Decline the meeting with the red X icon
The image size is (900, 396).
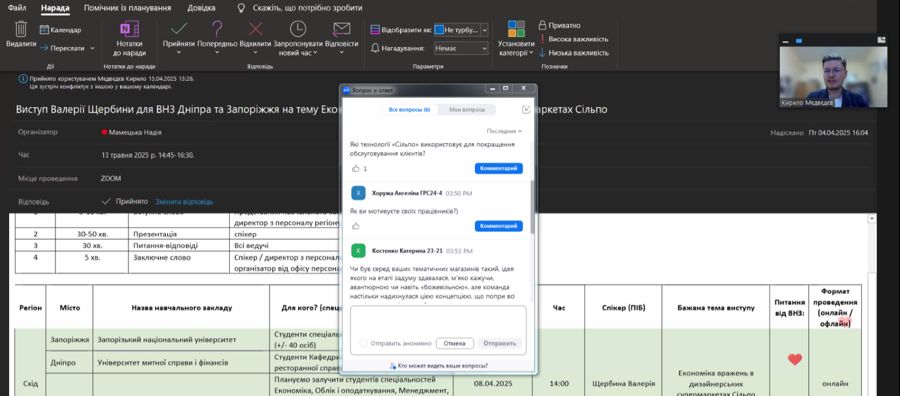255,29
